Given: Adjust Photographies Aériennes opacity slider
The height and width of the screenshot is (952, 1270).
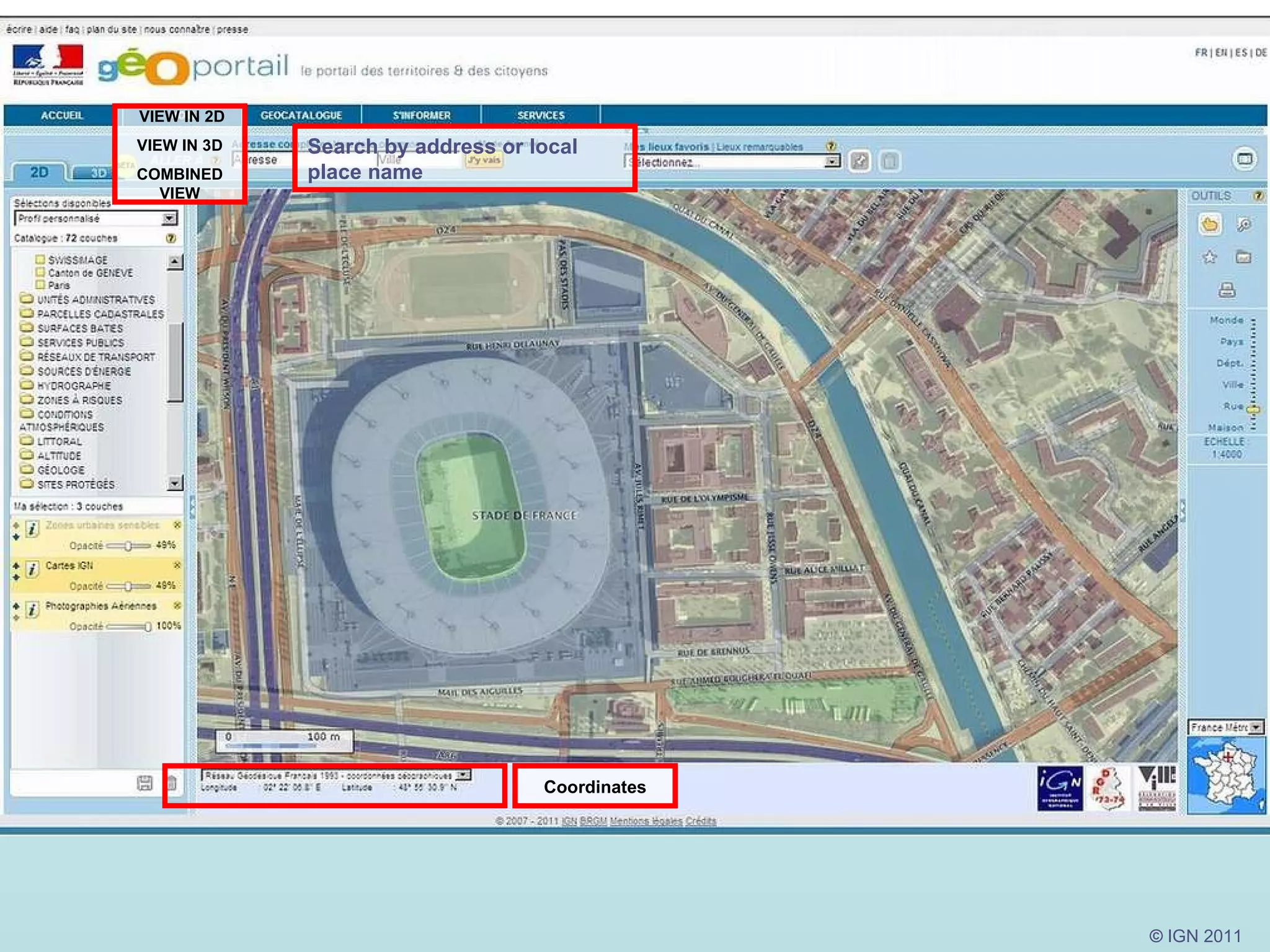Looking at the screenshot, I should [128, 626].
